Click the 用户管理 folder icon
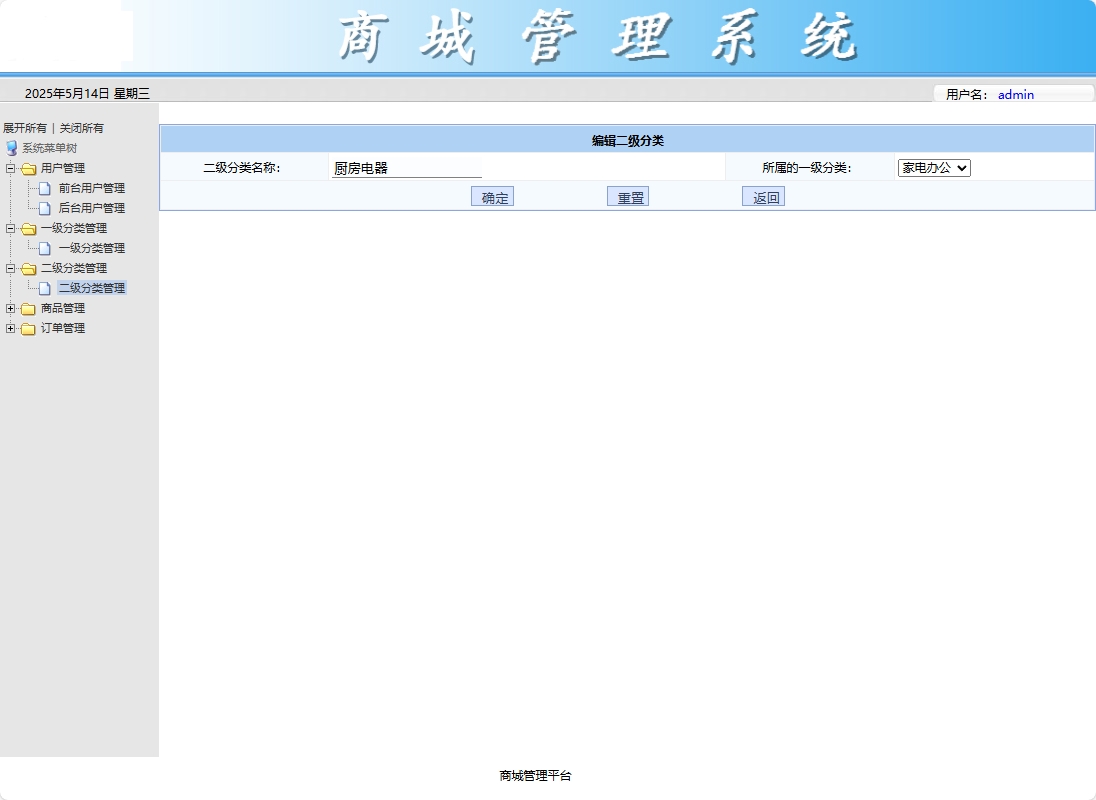The image size is (1096, 800). 27,168
